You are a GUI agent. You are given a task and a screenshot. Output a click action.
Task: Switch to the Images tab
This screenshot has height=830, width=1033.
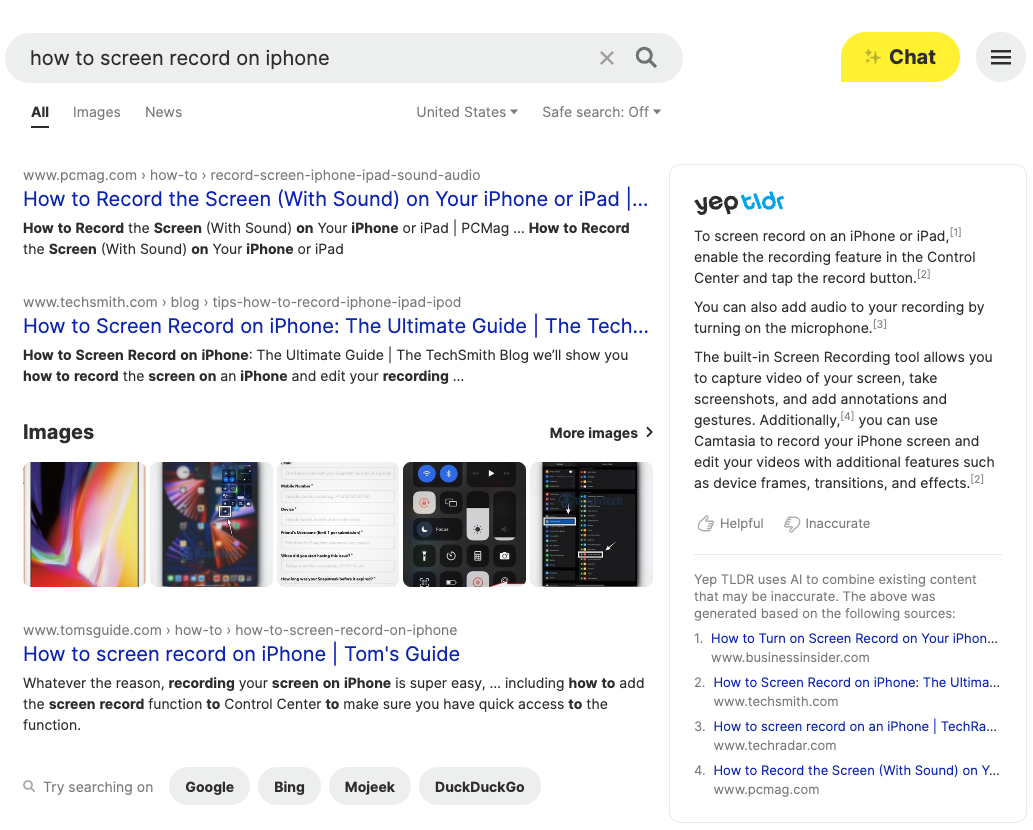[96, 112]
